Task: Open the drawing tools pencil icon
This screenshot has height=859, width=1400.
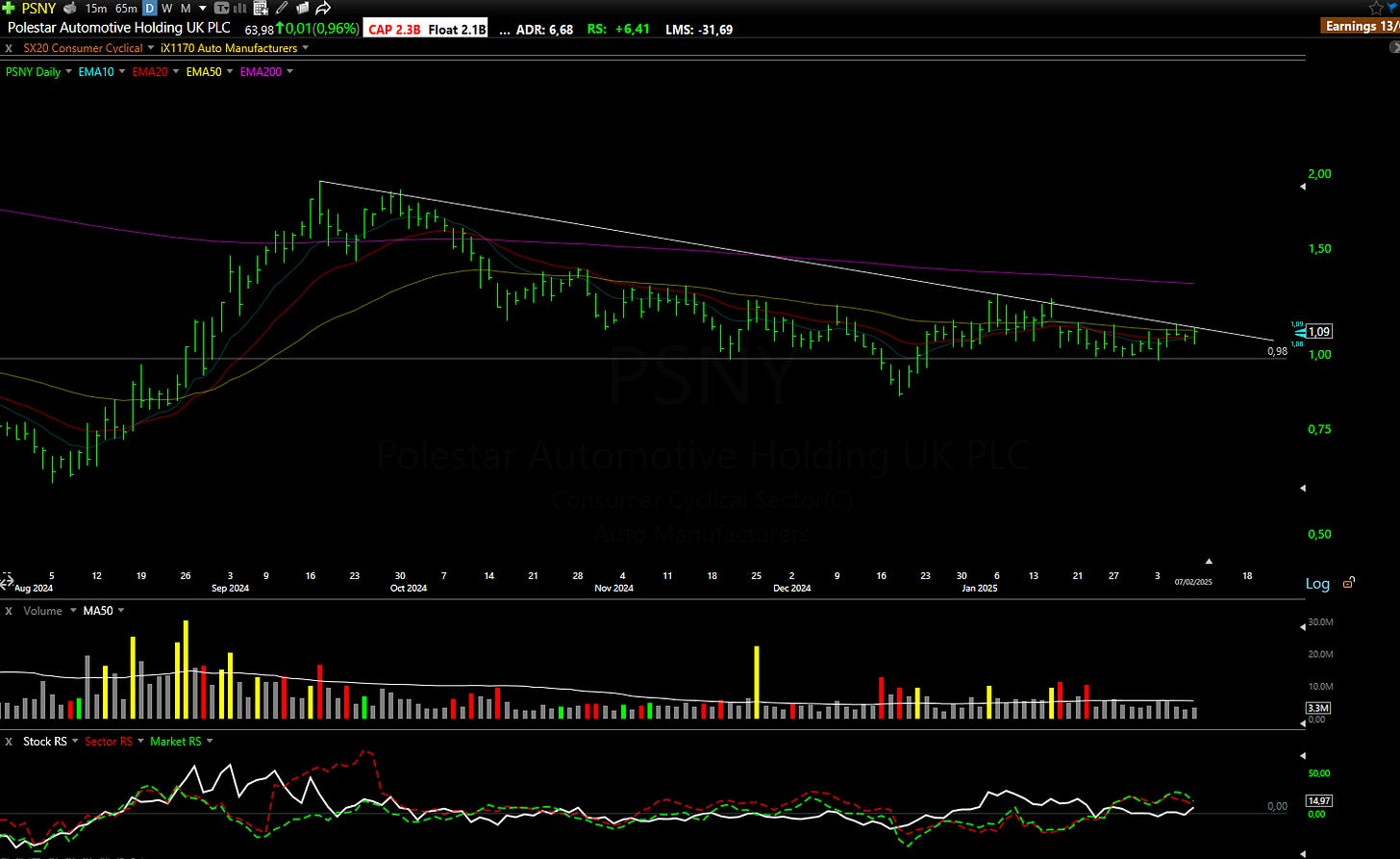Action: coord(282,8)
